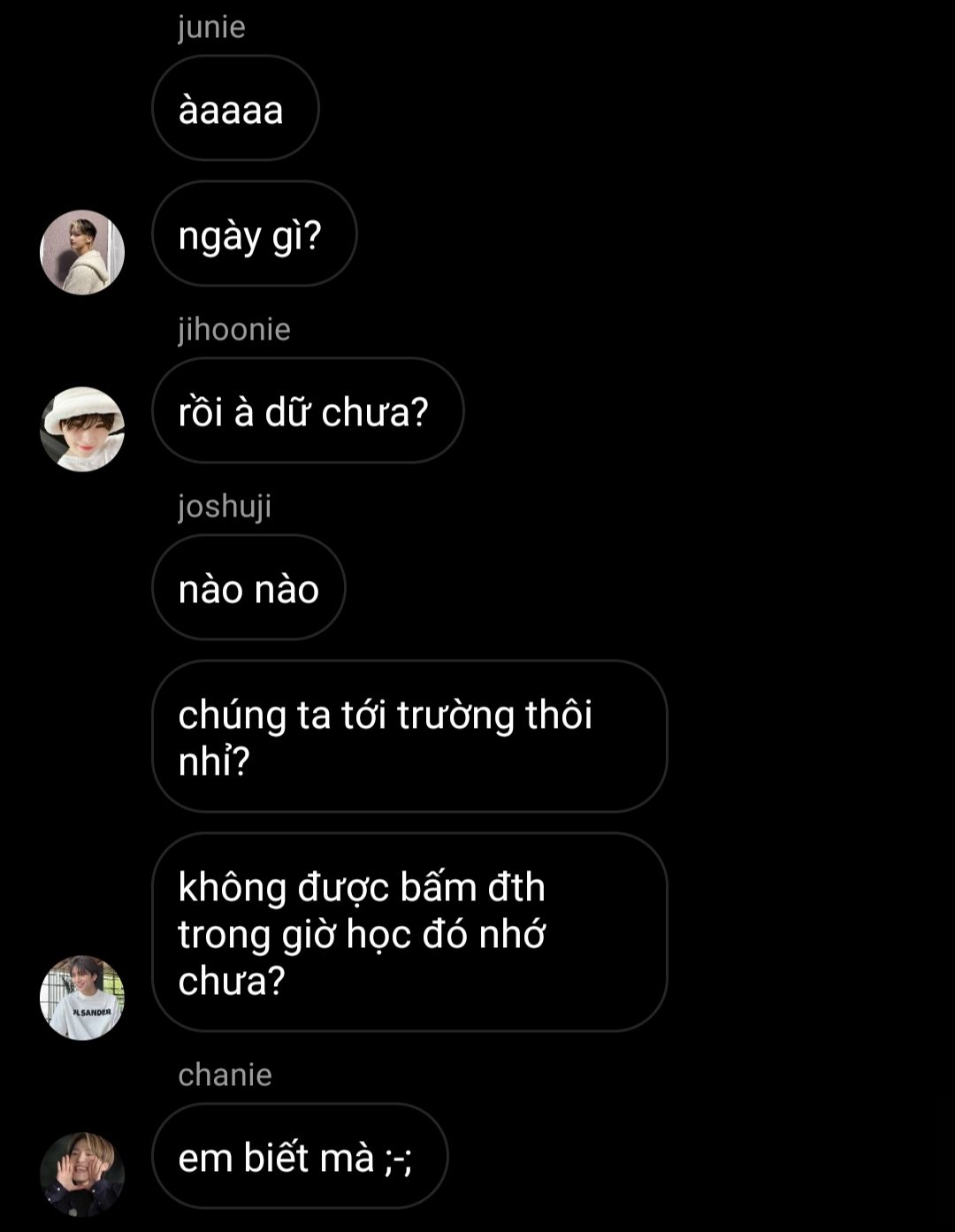
Task: Tap chanie's avatar with hands on cheeks
Action: (82, 1175)
